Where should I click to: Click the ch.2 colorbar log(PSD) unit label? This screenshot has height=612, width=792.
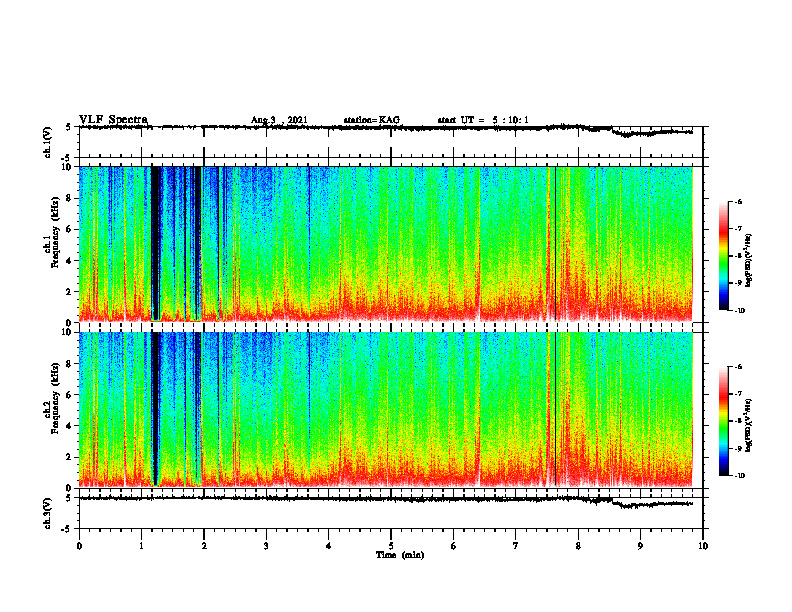[748, 425]
